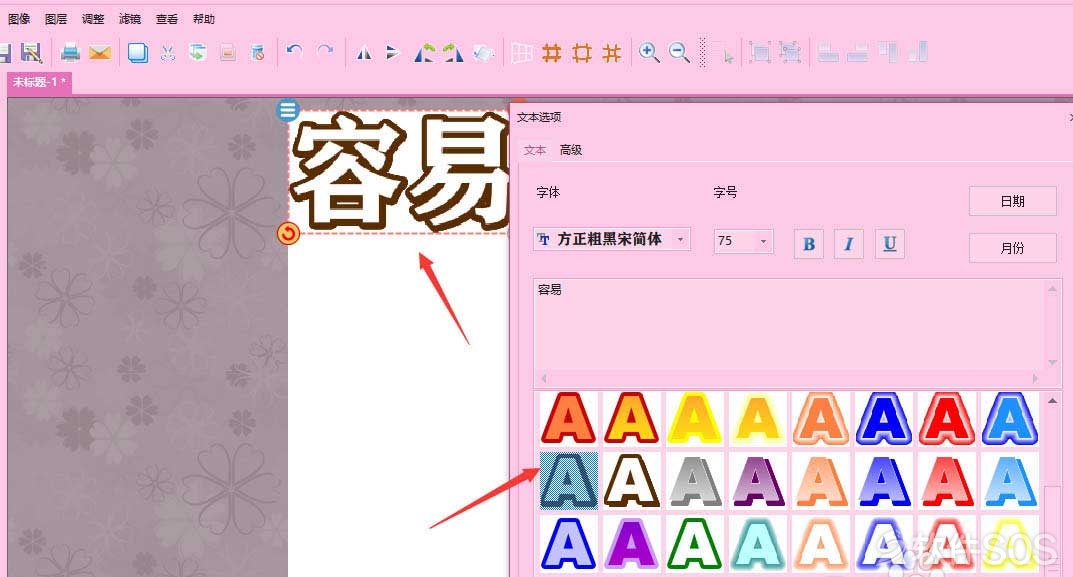Screen dimensions: 1073x577
Task: Toggle bold formatting button B
Action: coord(808,244)
